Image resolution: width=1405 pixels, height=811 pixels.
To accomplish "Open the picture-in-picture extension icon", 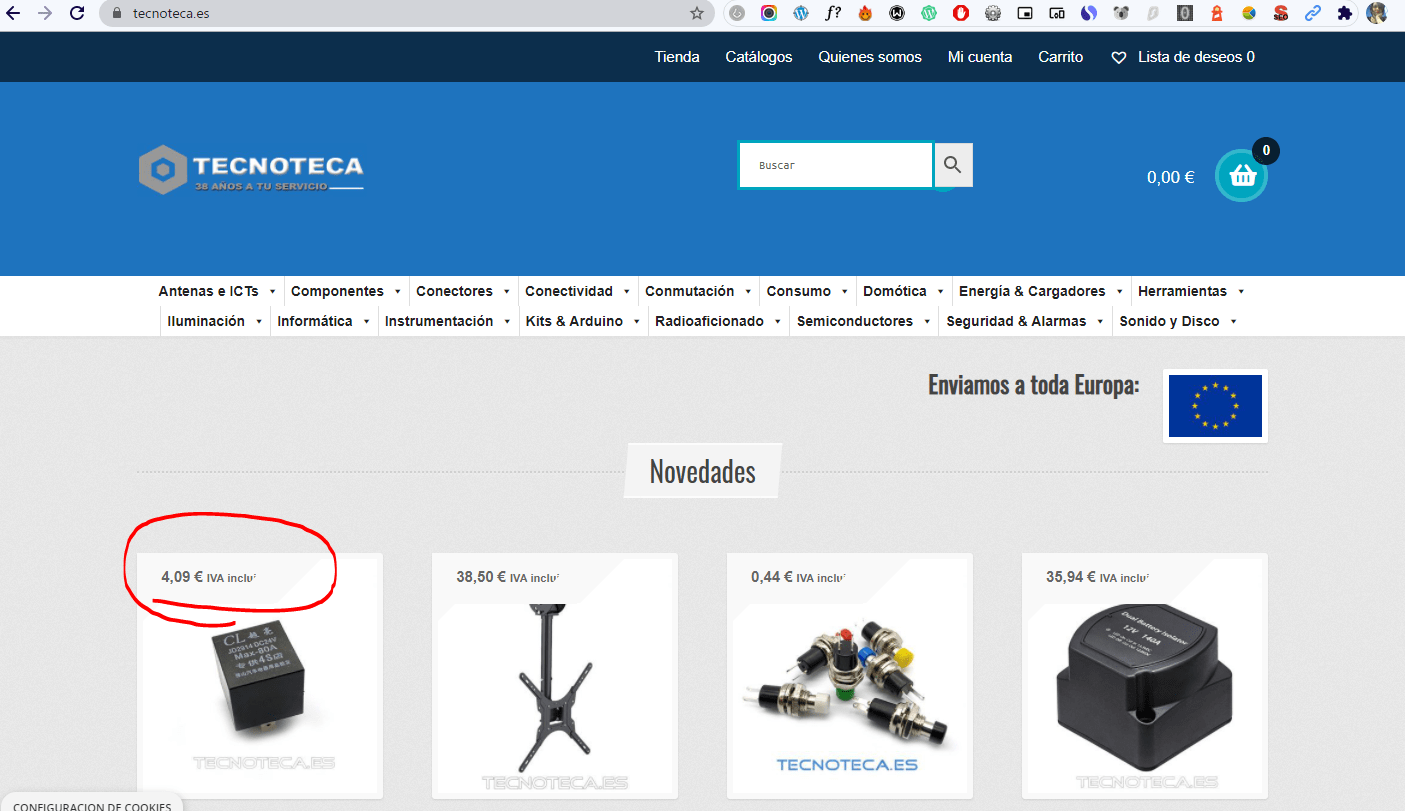I will 1025,13.
